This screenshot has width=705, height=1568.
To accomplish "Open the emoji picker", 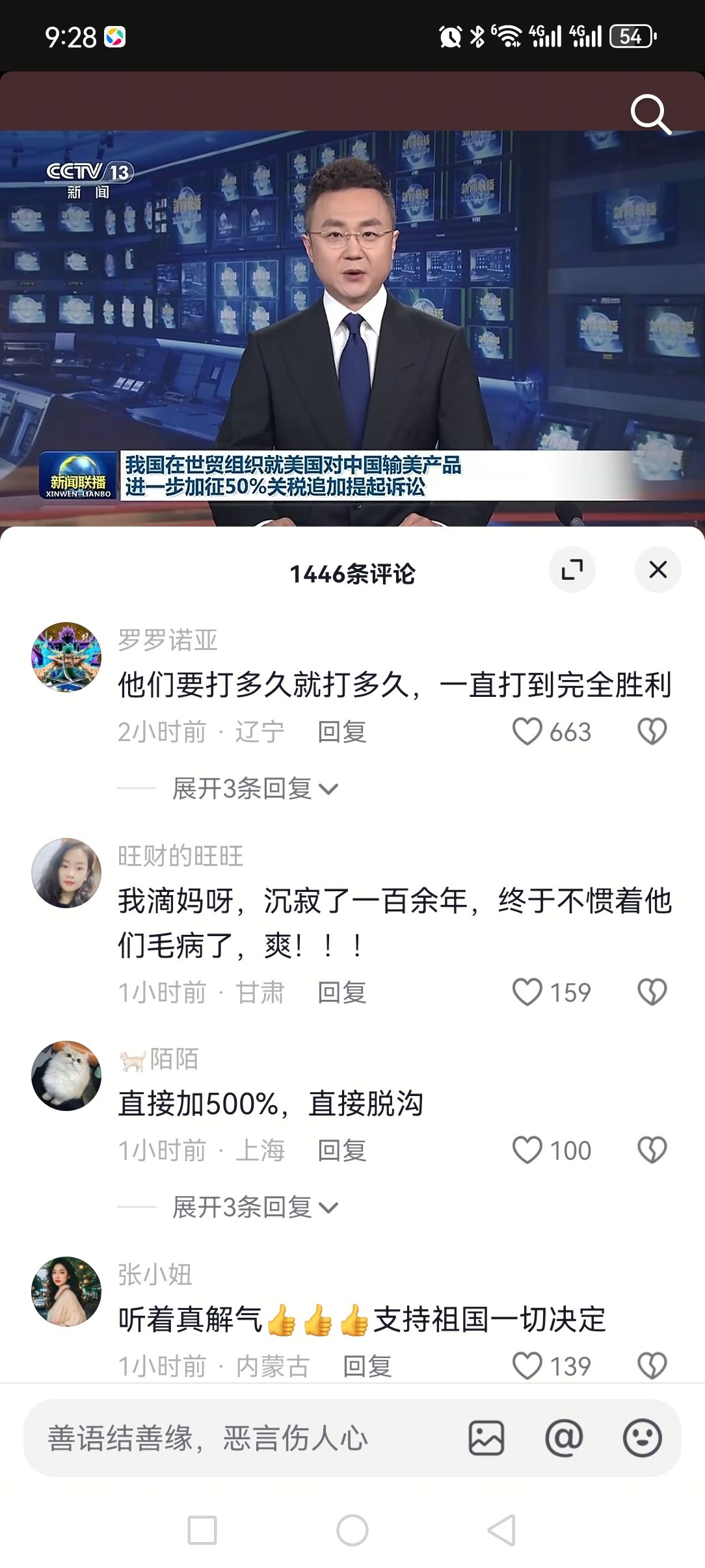I will click(642, 1437).
